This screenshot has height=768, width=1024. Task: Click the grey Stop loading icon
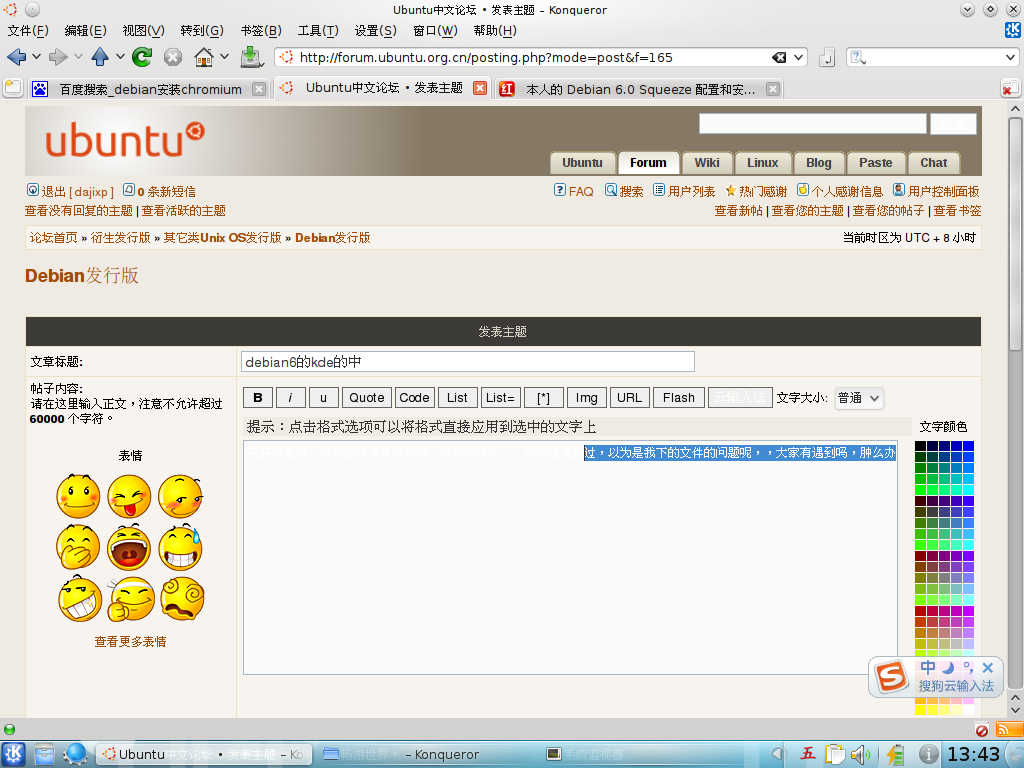pyautogui.click(x=173, y=57)
